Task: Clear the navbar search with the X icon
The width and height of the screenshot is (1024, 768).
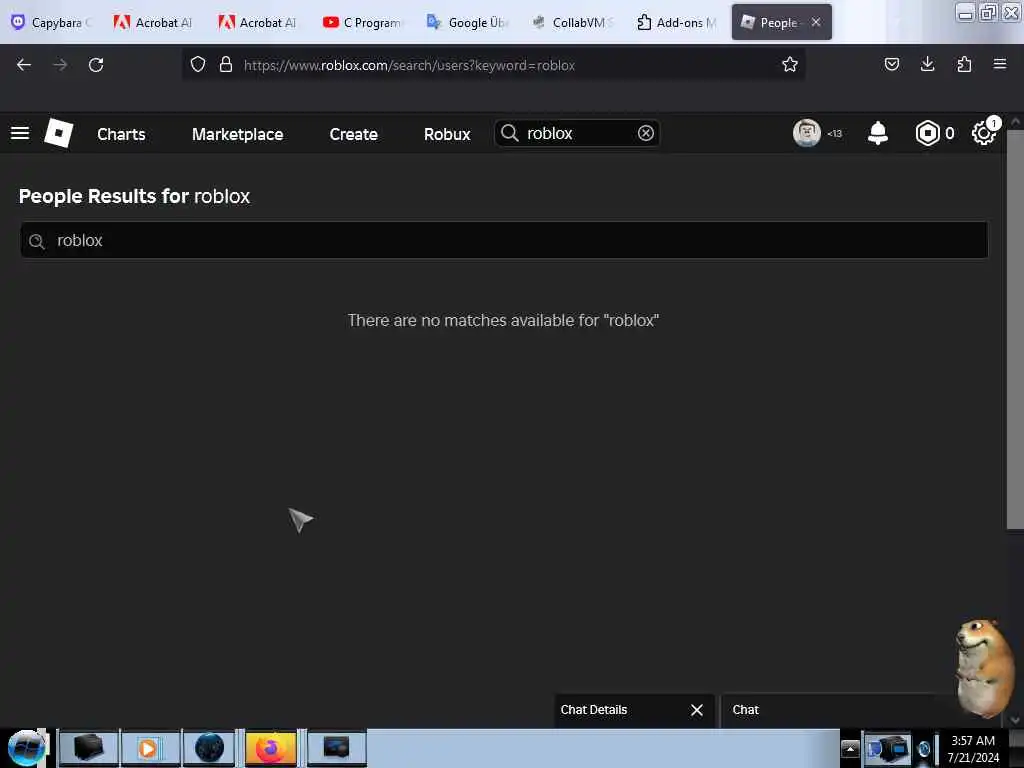Action: tap(645, 133)
